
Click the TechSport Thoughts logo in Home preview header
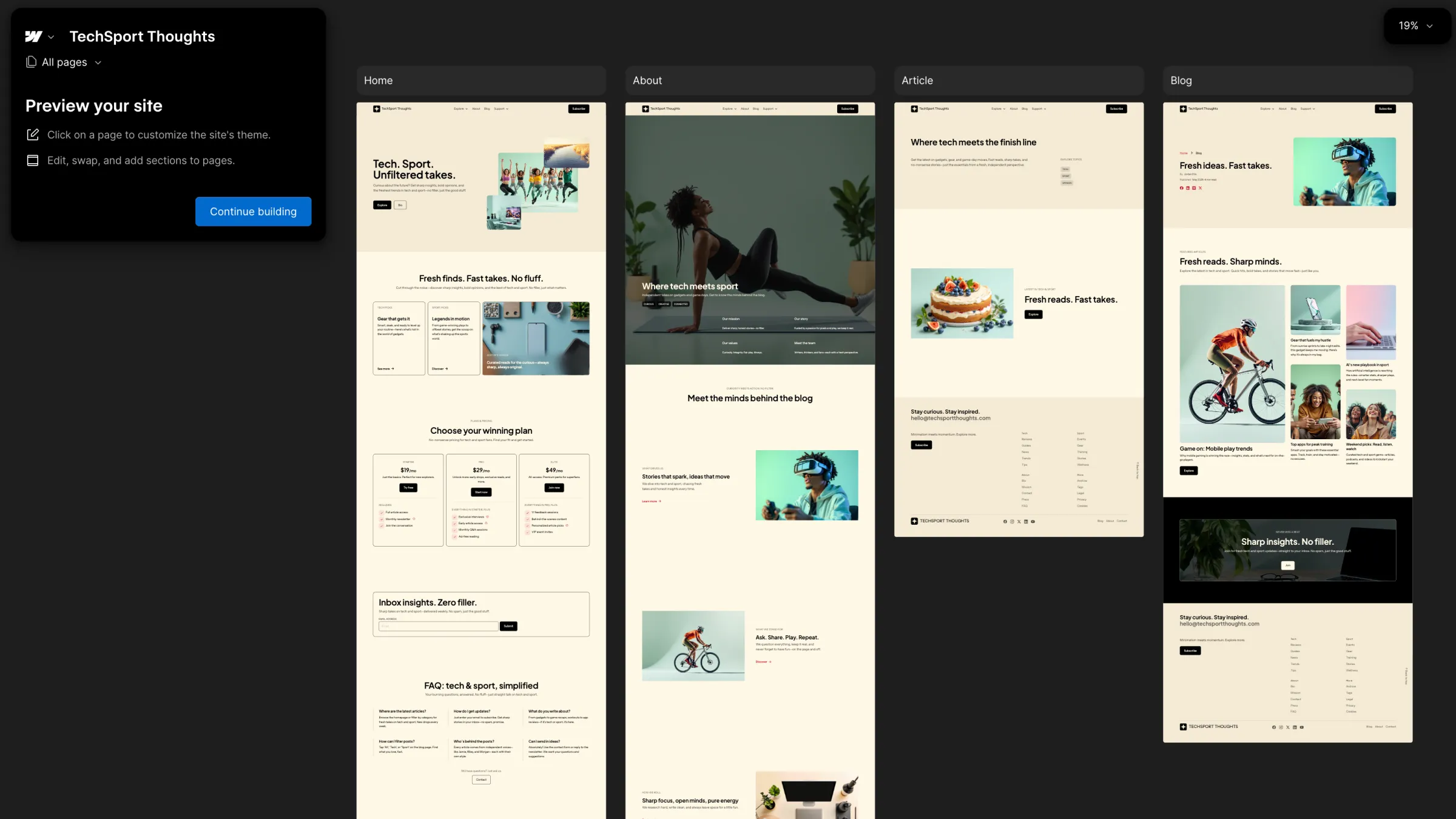click(x=391, y=109)
